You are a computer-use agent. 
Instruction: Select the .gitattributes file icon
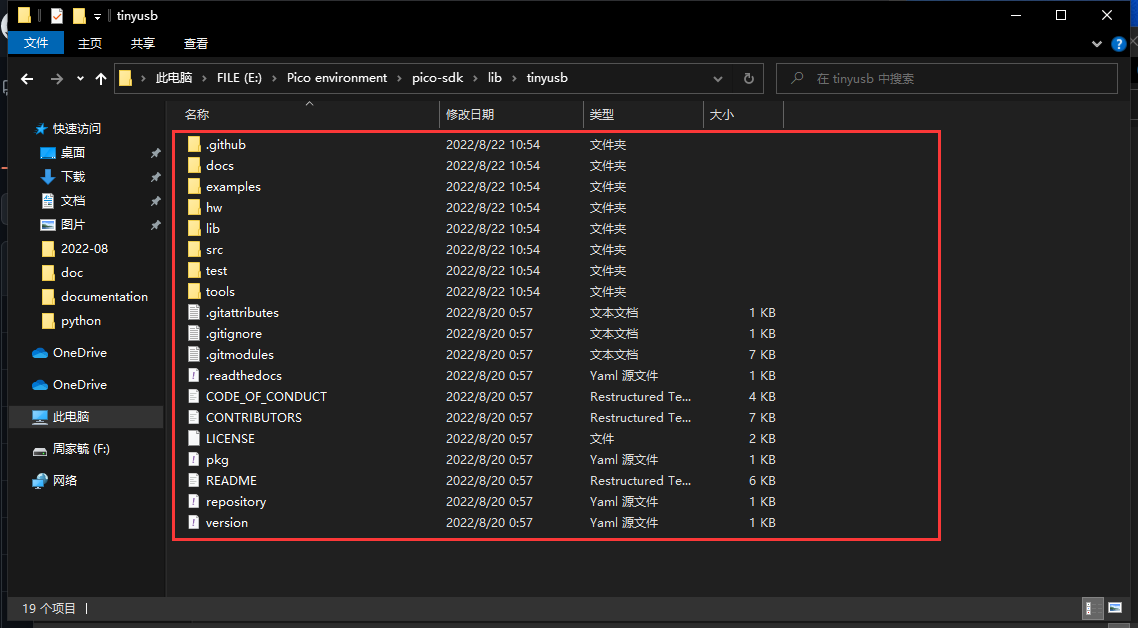click(x=193, y=313)
